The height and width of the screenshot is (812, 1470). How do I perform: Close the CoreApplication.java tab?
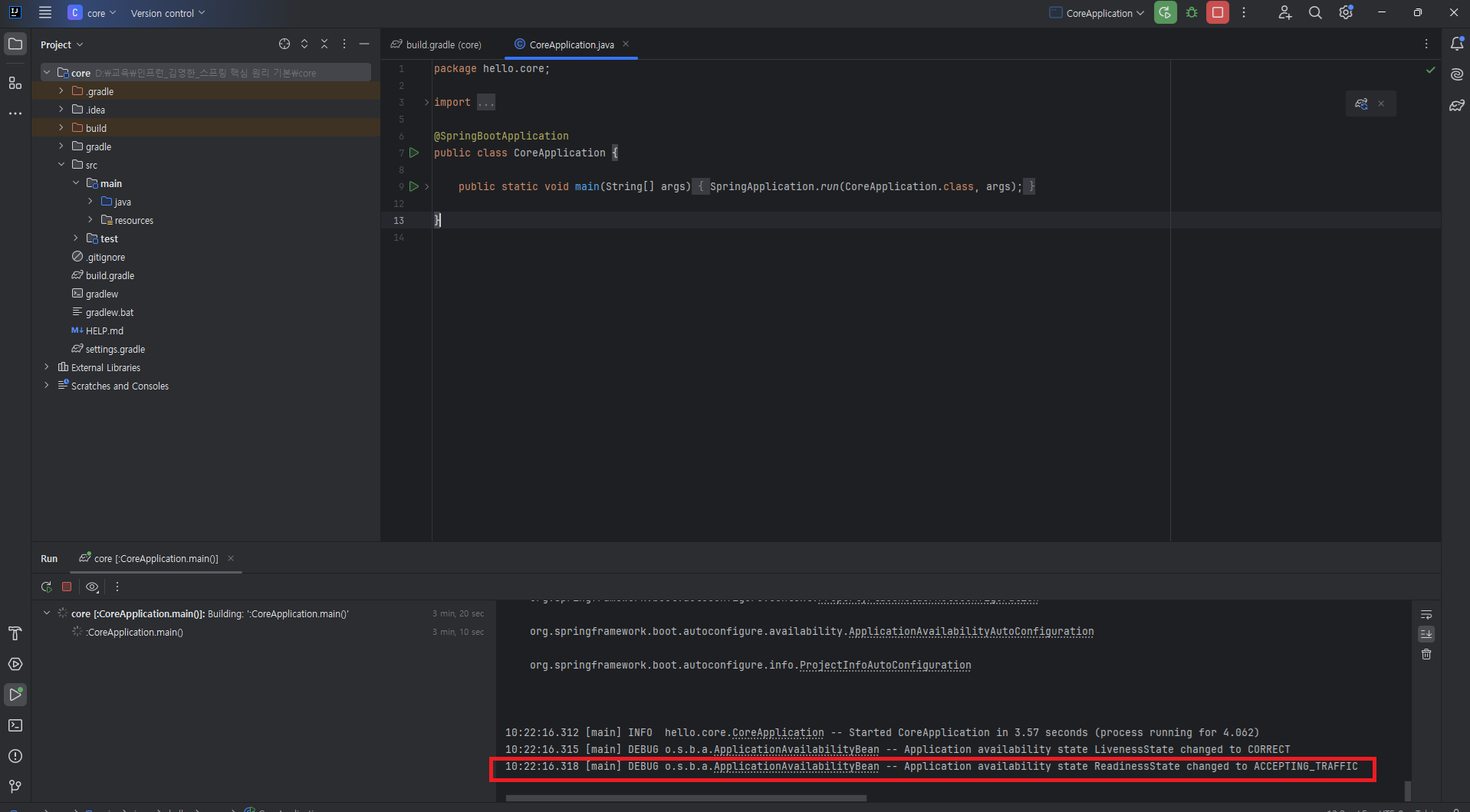pos(626,44)
